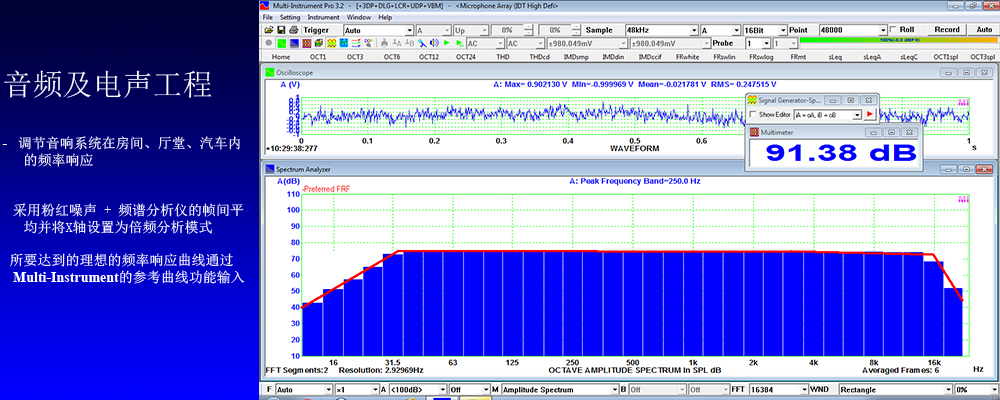This screenshot has height=400, width=1000.
Task: Open the Probe 1 dropdown
Action: click(x=758, y=43)
